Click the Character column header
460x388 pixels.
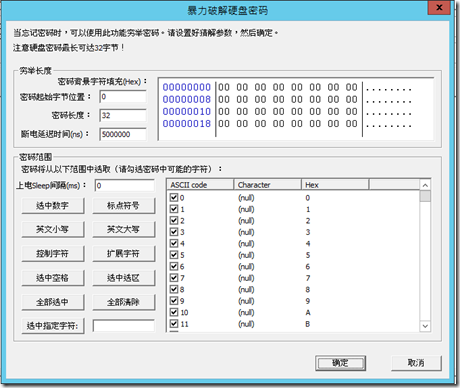268,185
